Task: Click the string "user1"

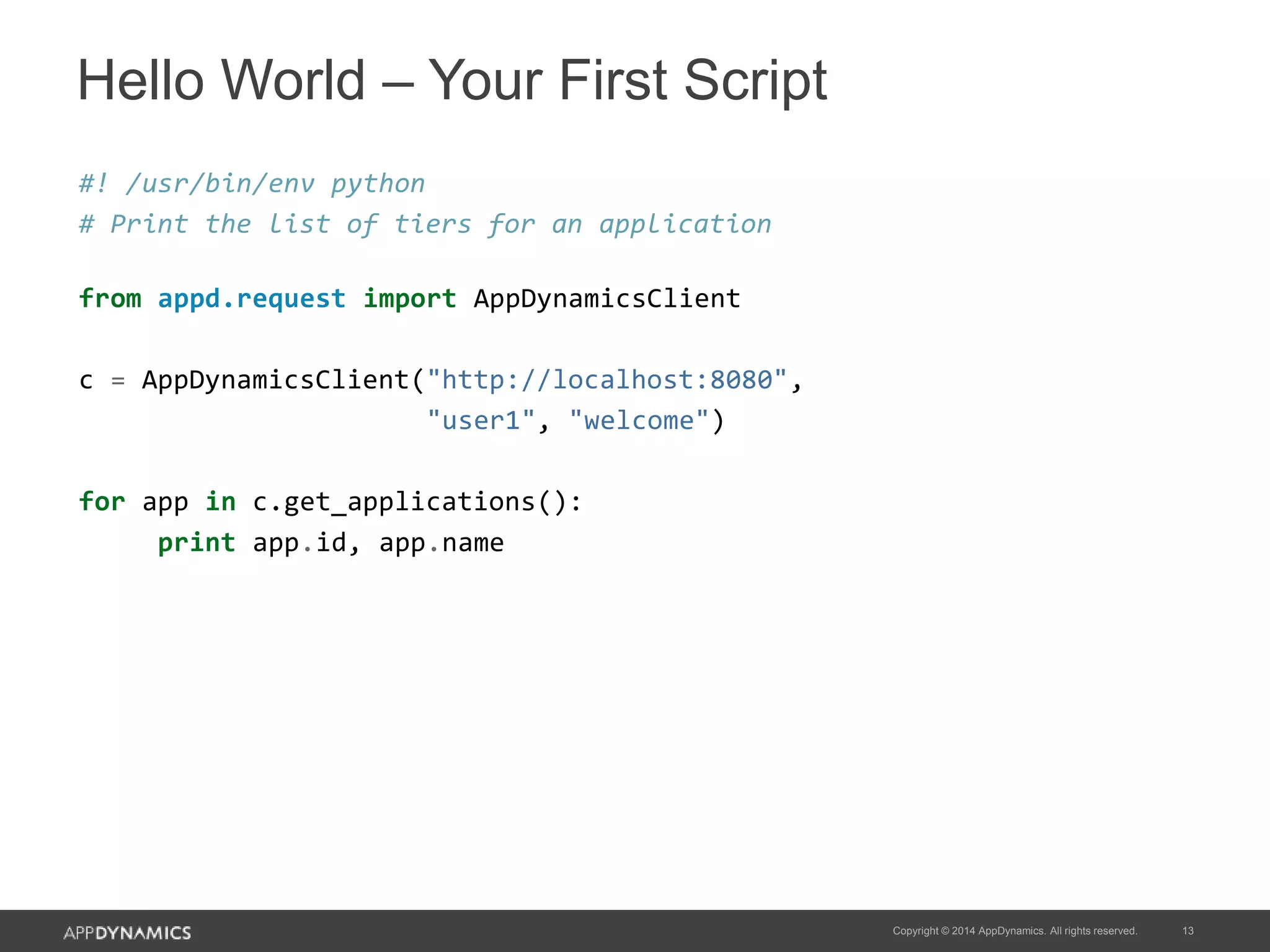Action: coord(481,420)
